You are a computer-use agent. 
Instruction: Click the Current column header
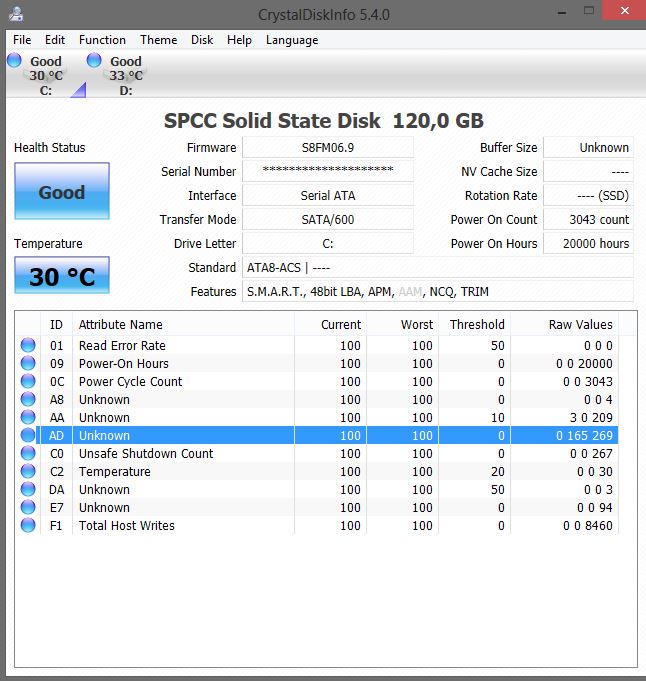click(x=331, y=324)
